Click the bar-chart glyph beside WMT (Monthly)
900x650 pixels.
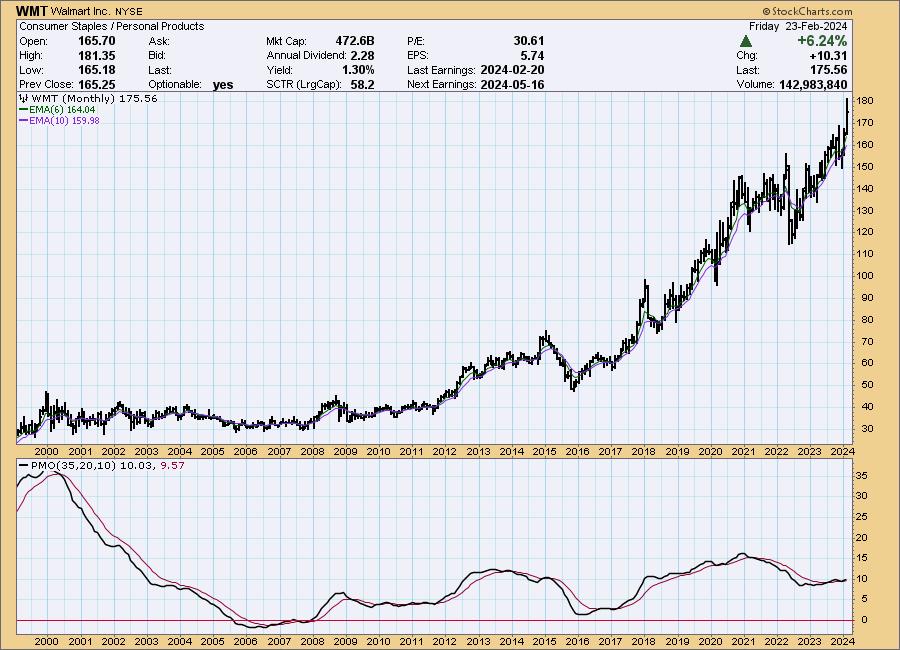[24, 98]
